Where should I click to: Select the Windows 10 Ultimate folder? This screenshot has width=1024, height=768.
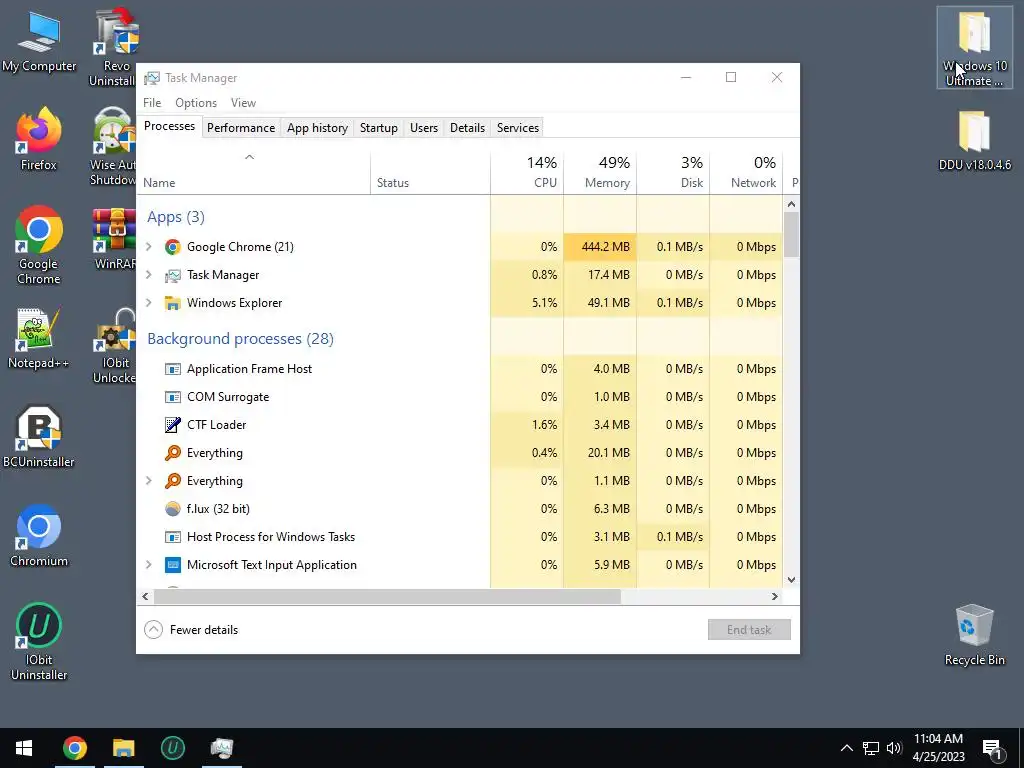974,48
